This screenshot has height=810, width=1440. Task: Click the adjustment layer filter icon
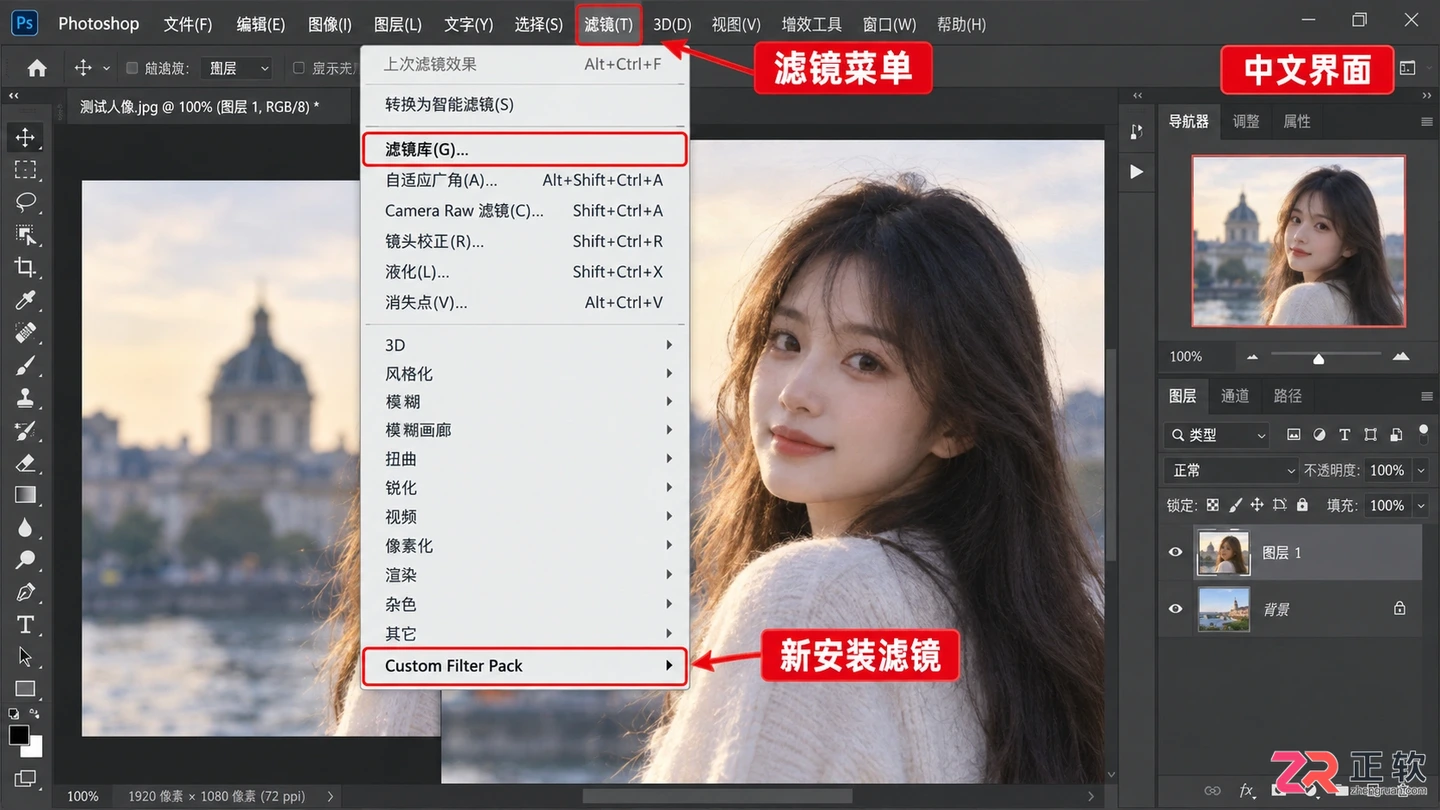[1319, 435]
